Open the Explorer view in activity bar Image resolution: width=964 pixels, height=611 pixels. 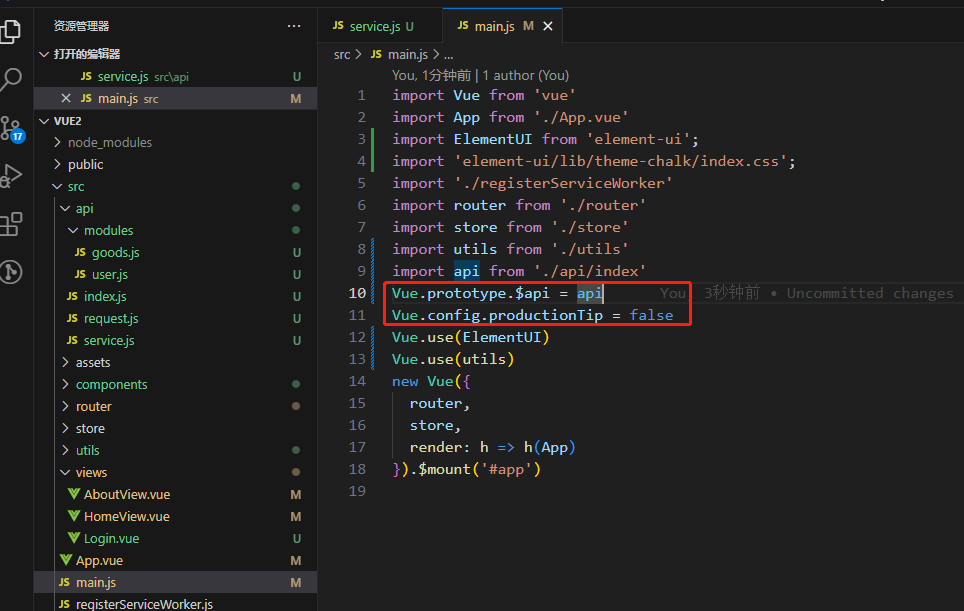[10, 31]
